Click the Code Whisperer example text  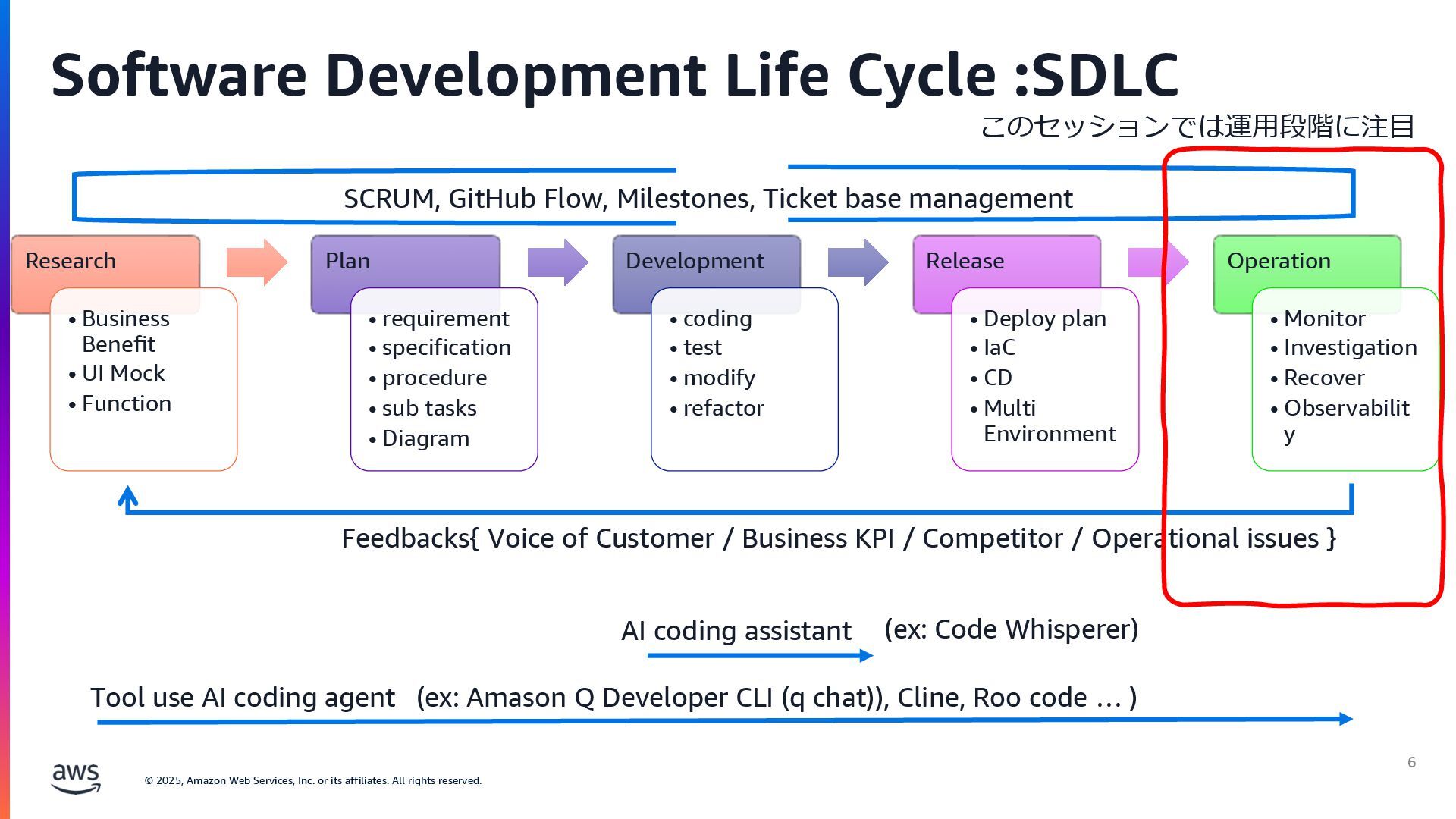[1011, 629]
